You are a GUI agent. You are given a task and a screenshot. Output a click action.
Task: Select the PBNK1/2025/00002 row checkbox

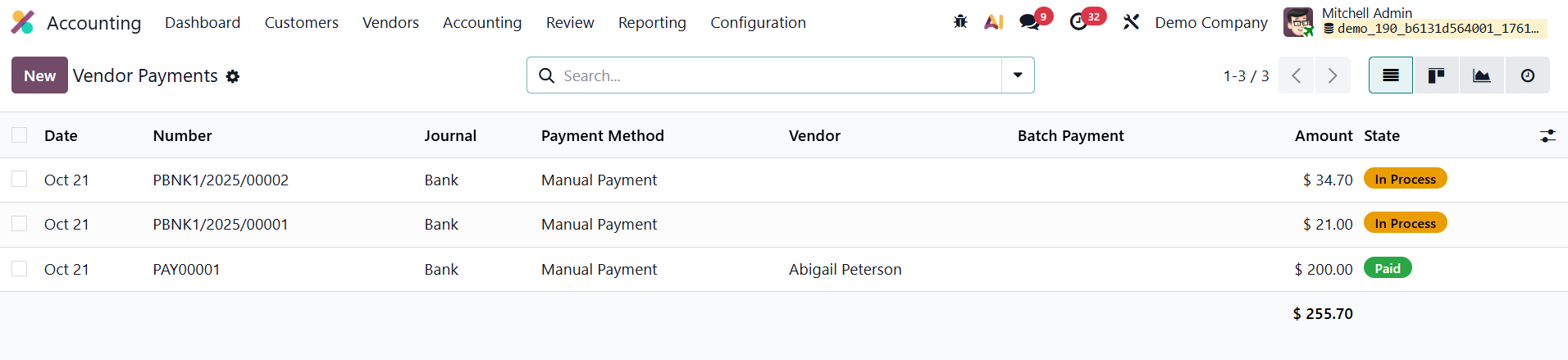pyautogui.click(x=20, y=180)
